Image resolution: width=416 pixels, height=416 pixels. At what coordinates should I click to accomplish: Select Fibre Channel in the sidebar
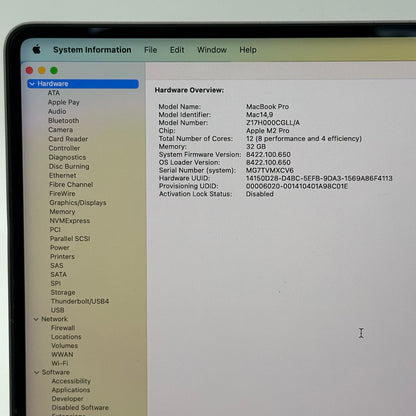coord(71,184)
